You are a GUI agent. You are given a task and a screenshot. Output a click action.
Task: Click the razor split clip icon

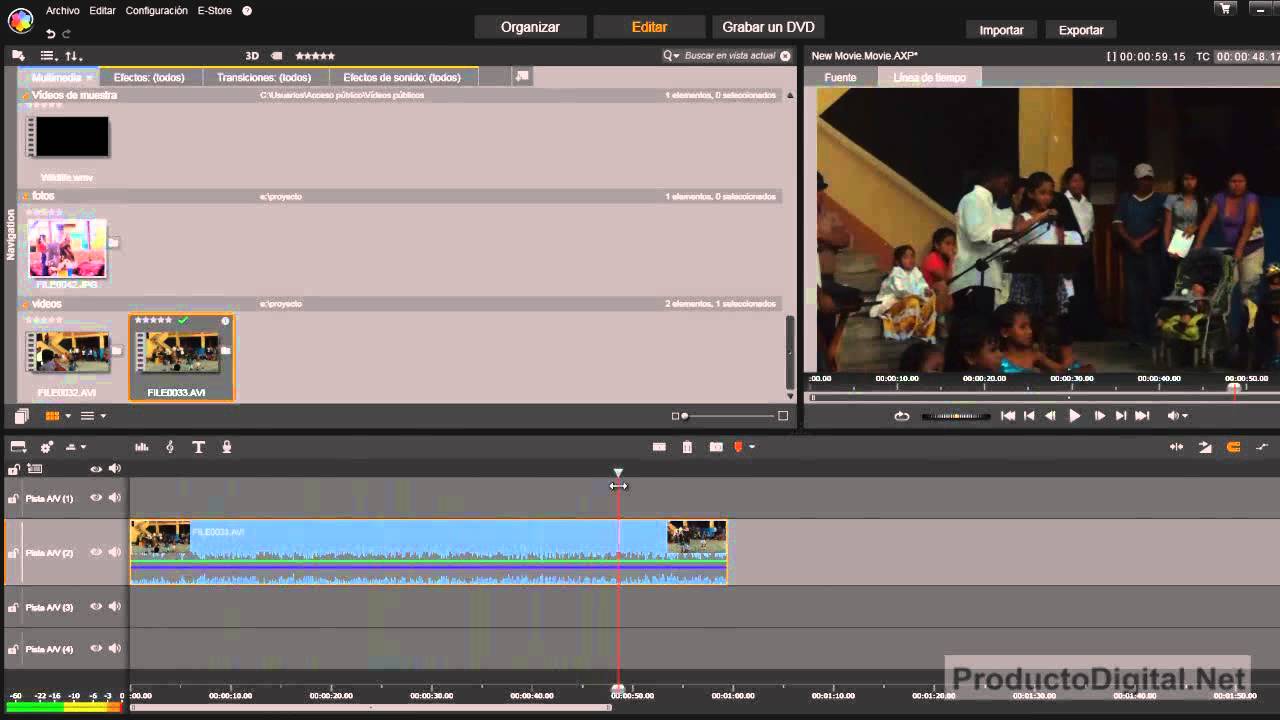(659, 447)
